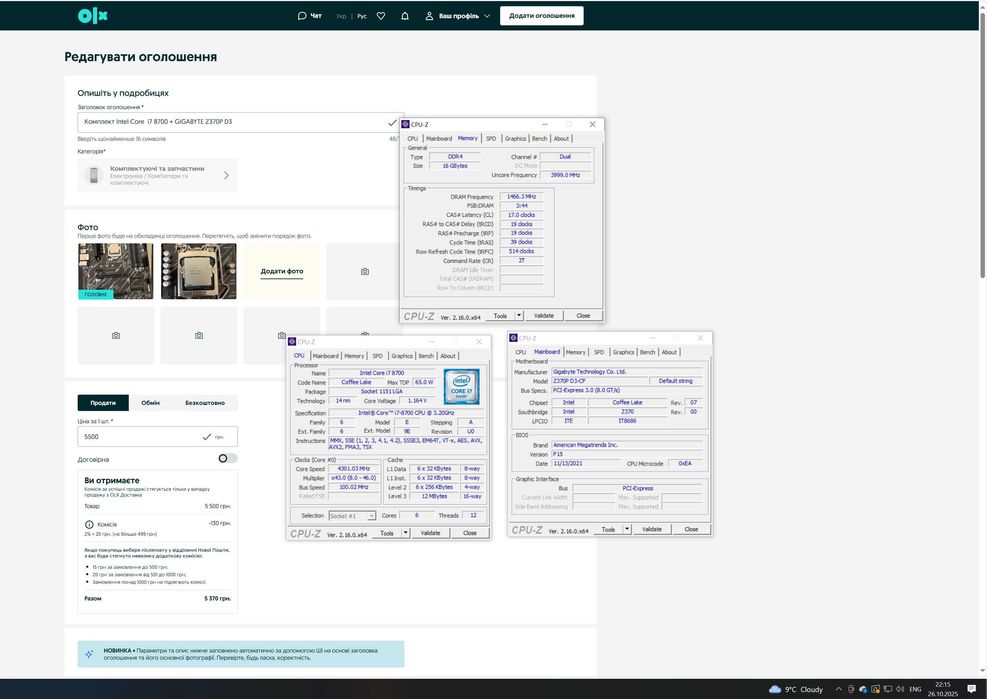This screenshot has height=699, width=987.
Task: Switch to Graphics tab in Memory window
Action: click(x=515, y=139)
